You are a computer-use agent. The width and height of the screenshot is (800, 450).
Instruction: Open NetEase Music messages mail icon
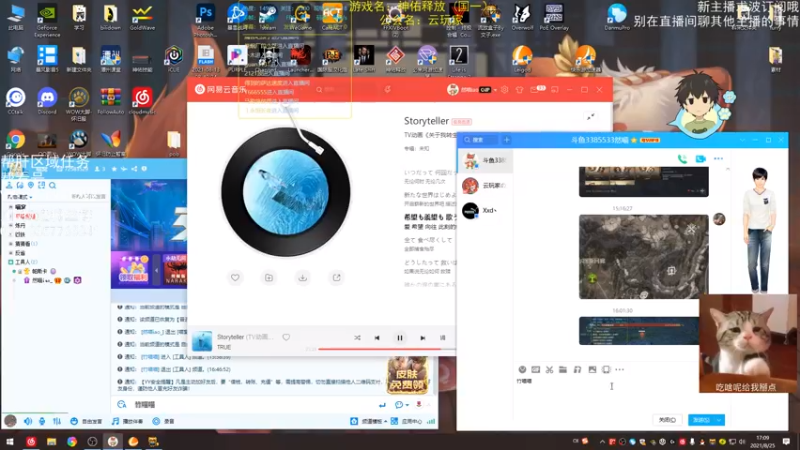pos(534,89)
